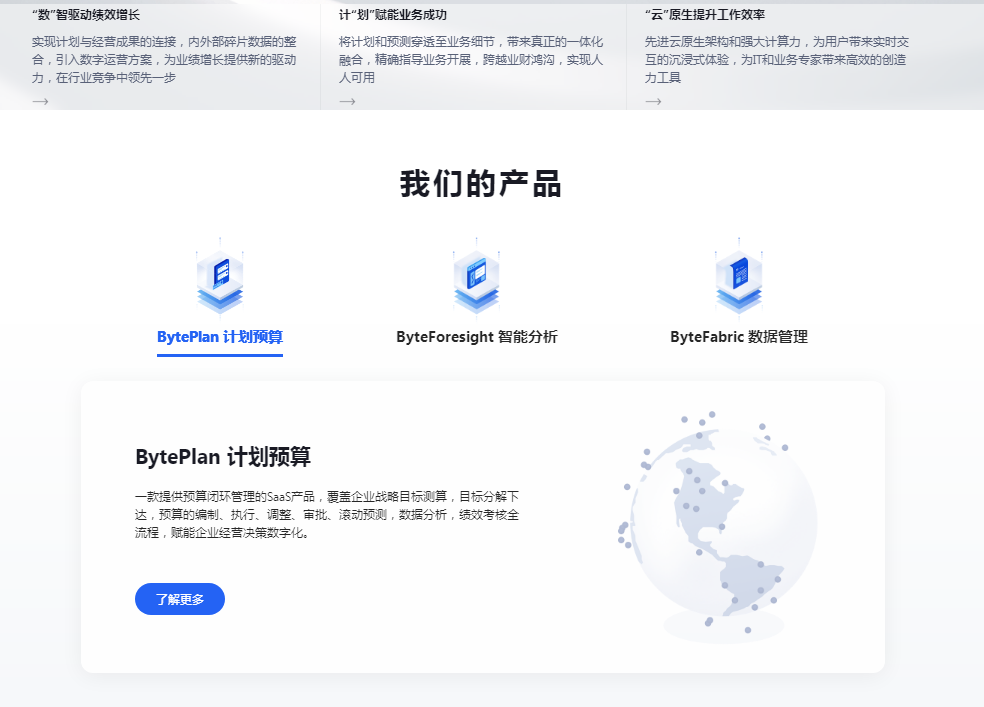This screenshot has height=707, width=984.
Task: Click the arrow under "数"智驱动绩效增长
Action: [40, 101]
